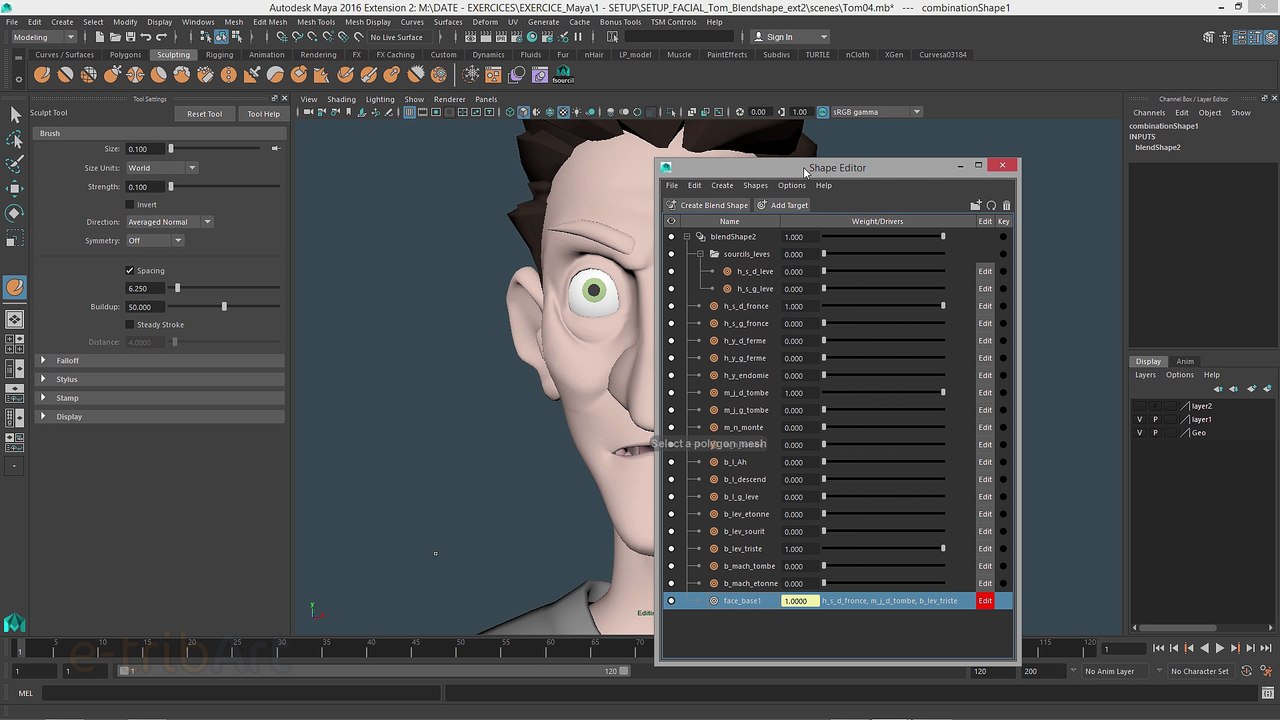Click Edit button for h_s_g_fronce
Screen dimensions: 1280x720
click(985, 324)
